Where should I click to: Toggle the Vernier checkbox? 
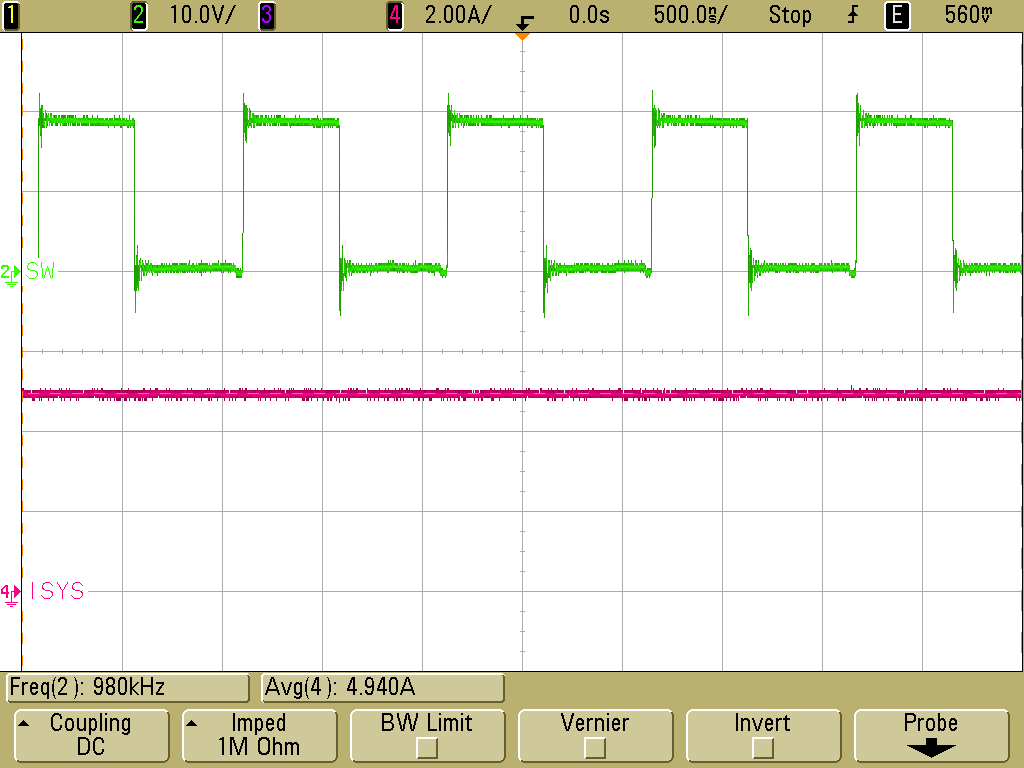(x=595, y=748)
